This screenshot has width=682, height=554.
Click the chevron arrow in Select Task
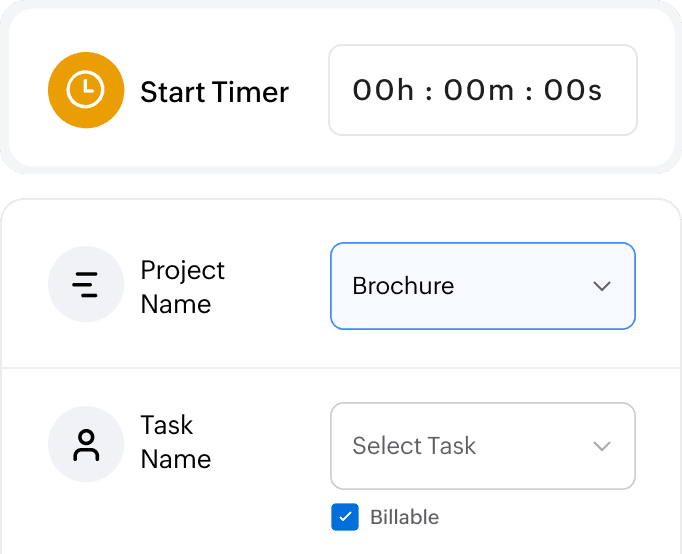coord(601,446)
